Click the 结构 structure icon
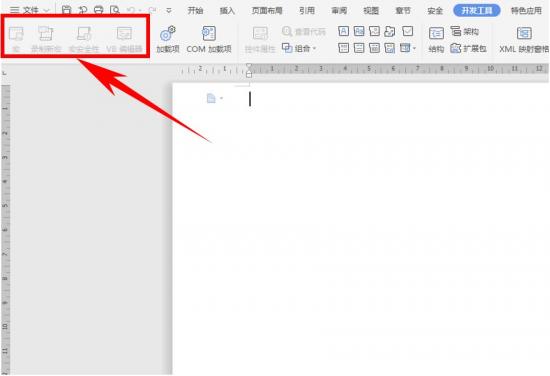The image size is (550, 376). click(436, 39)
